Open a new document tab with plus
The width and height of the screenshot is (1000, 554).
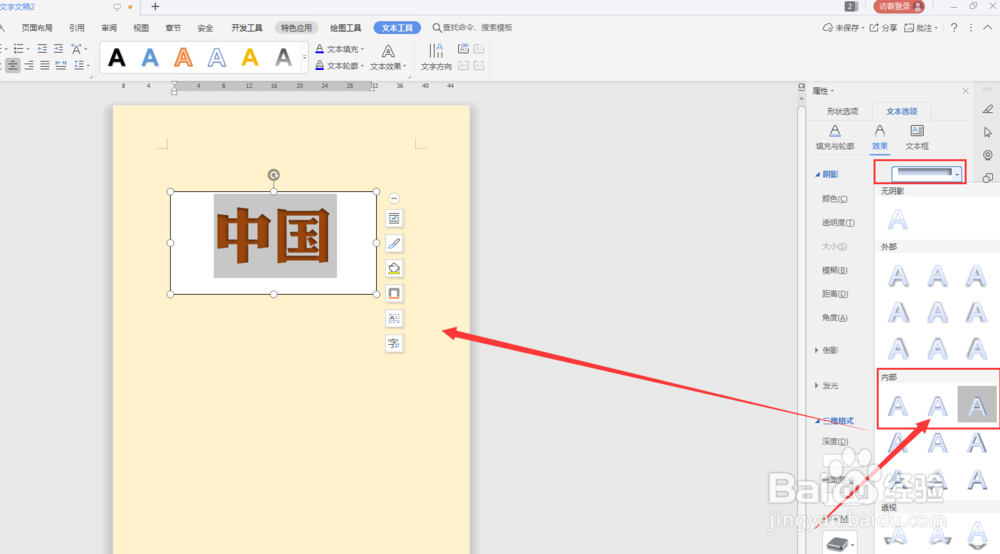coord(155,6)
